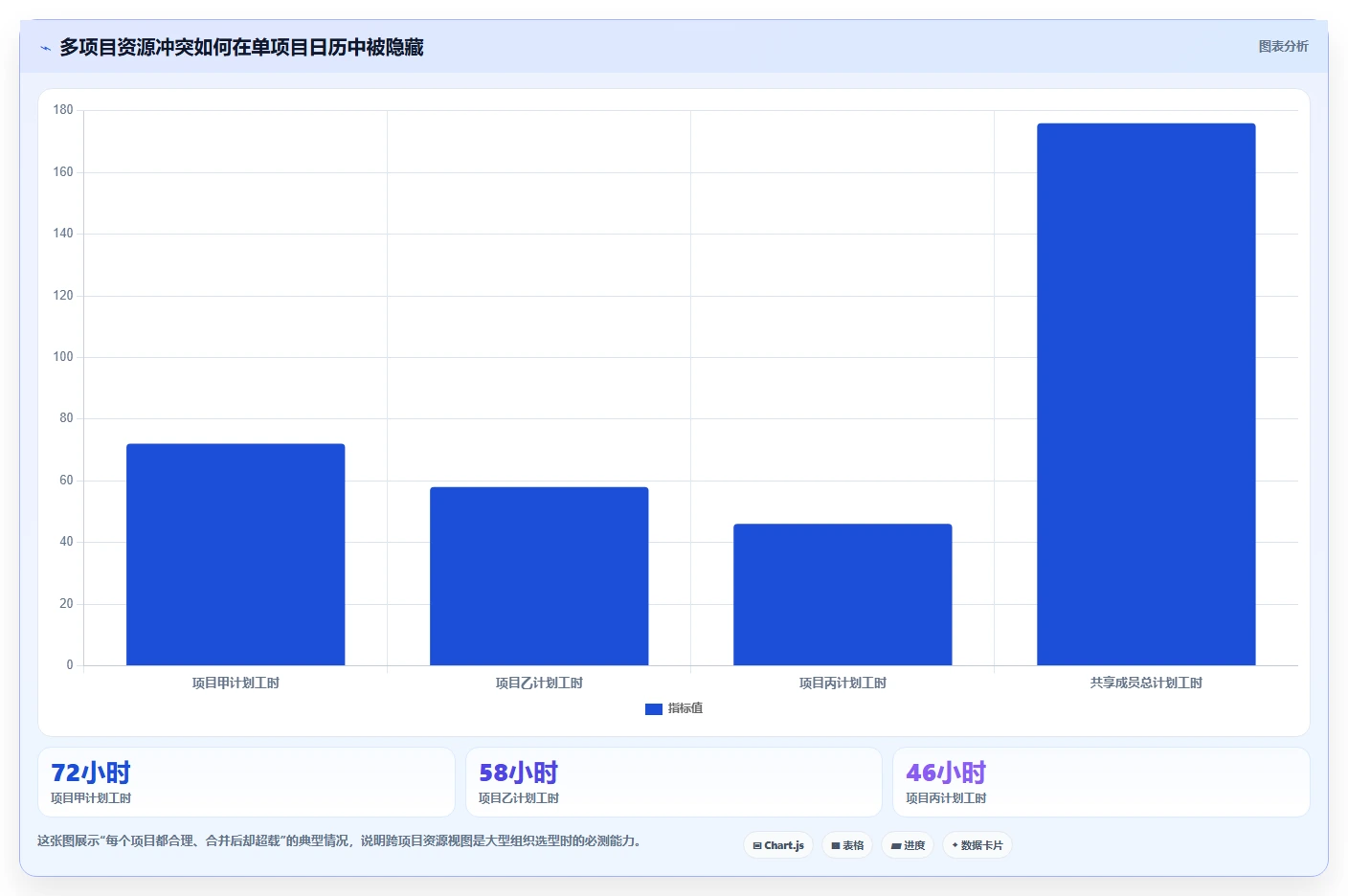This screenshot has height=896, width=1348.
Task: Click the description text starting 这张图展示
Action: point(339,840)
